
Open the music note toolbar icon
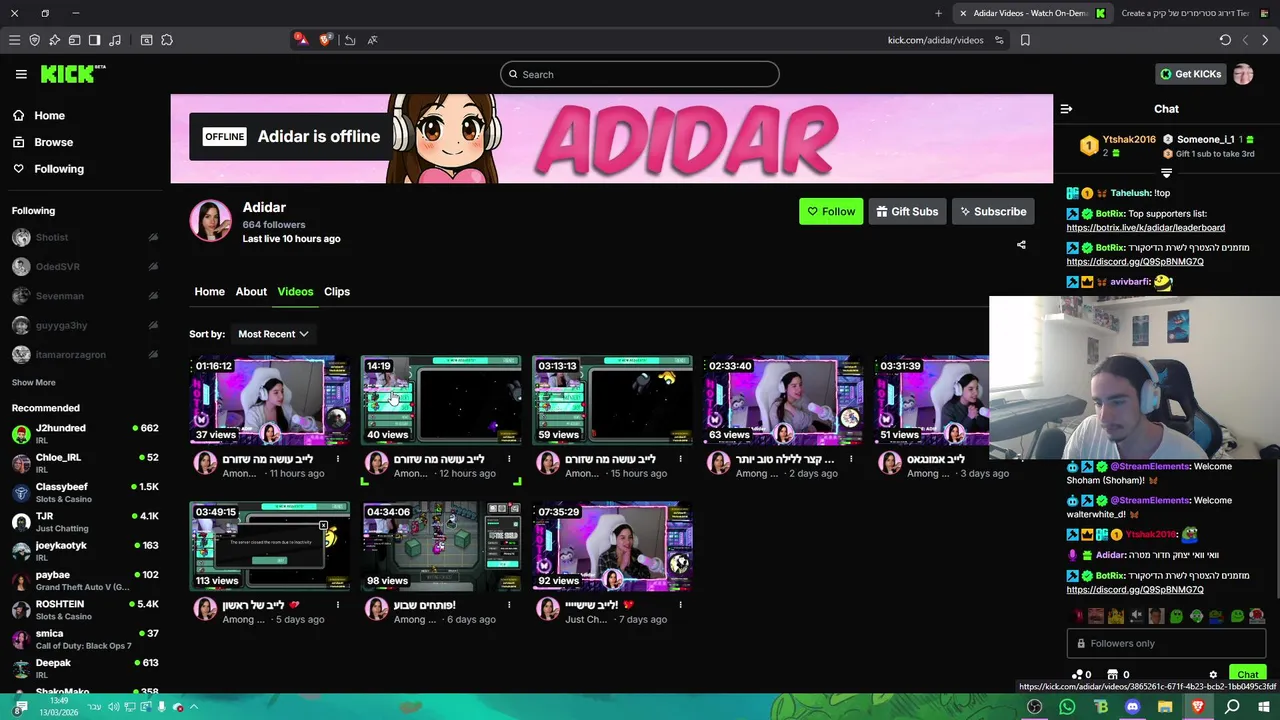115,40
